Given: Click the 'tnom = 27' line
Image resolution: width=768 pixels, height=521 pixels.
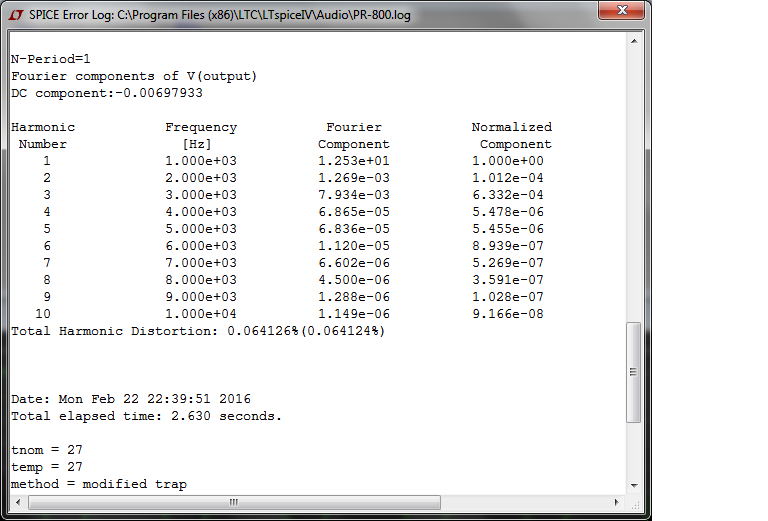Looking at the screenshot, I should click(x=47, y=450).
